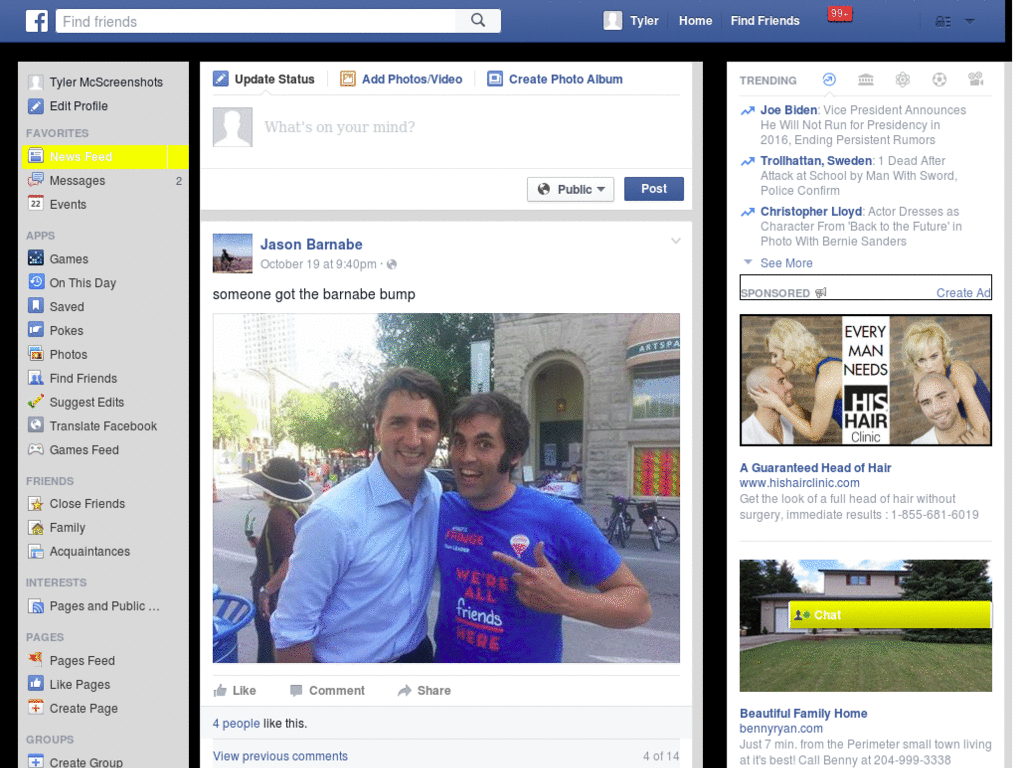Click Christopher Lloyd trending topic

click(x=811, y=212)
